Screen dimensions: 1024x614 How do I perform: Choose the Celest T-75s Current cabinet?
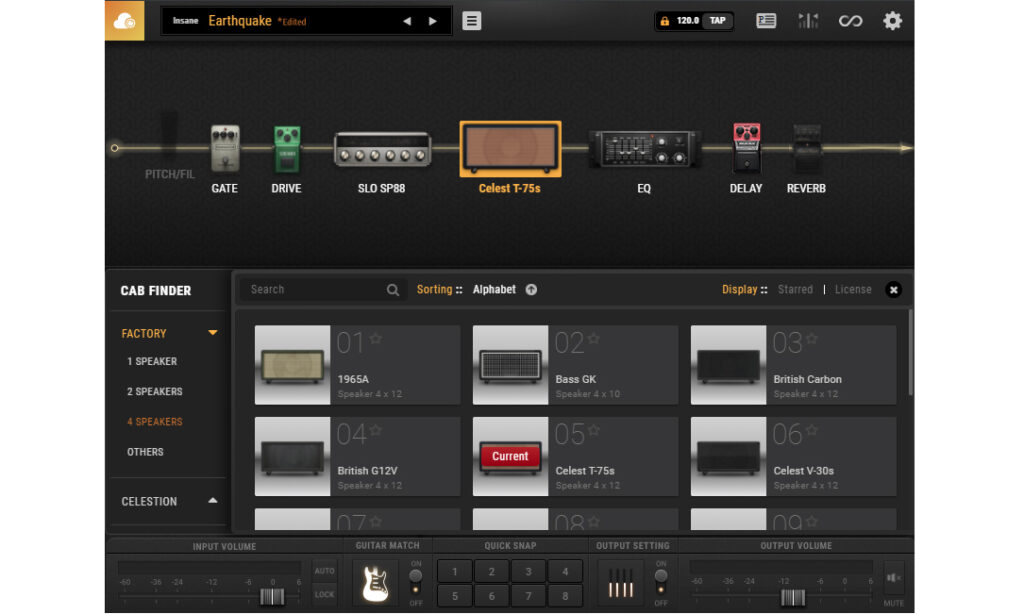pyautogui.click(x=575, y=457)
